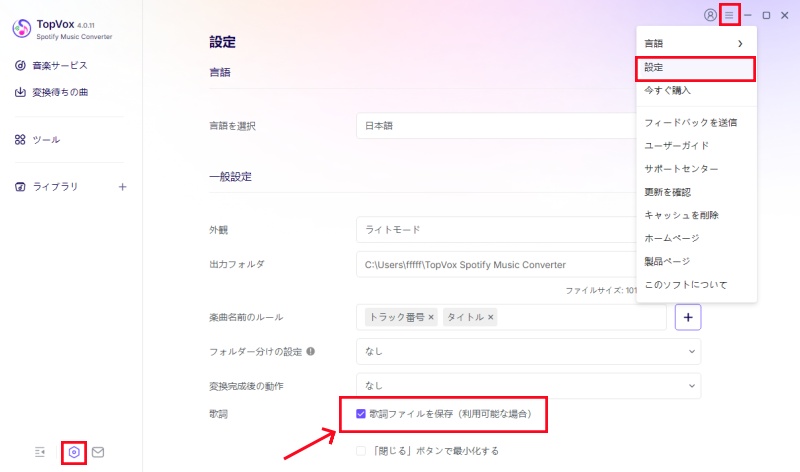Choose キャッシュを削除 menu entry
This screenshot has width=800, height=472.
681,215
